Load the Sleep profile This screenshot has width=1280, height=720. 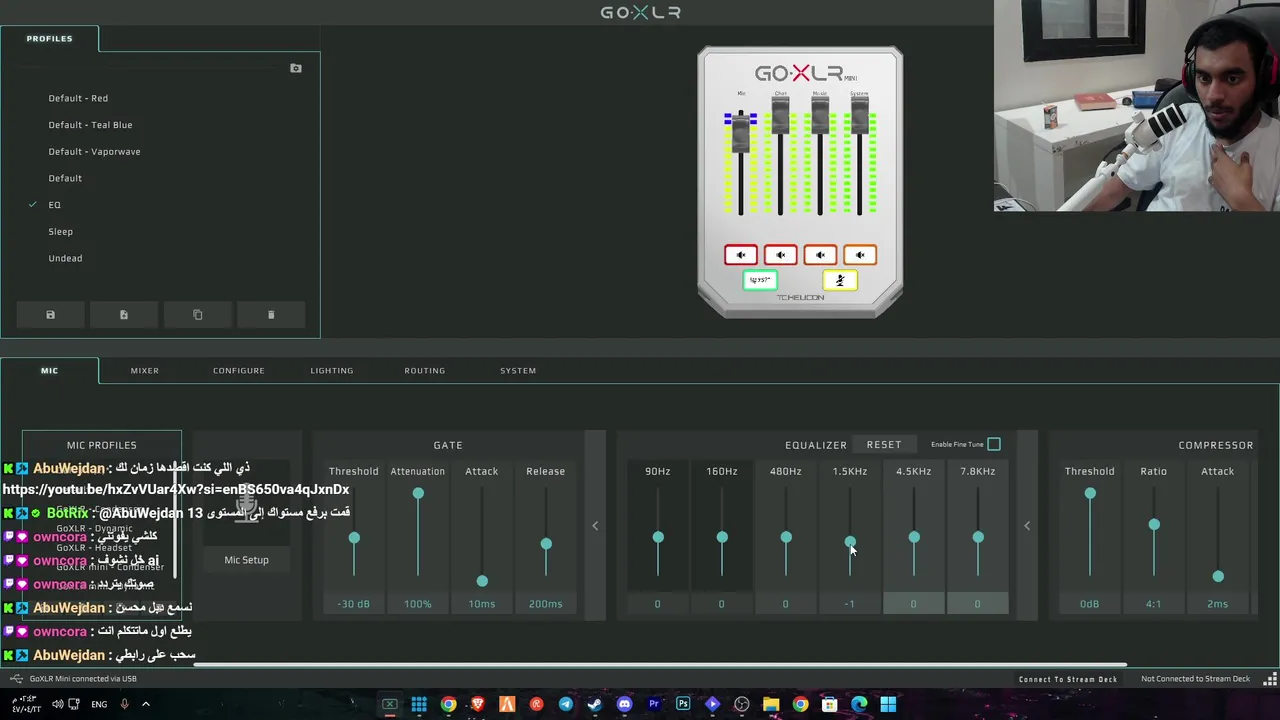click(60, 231)
